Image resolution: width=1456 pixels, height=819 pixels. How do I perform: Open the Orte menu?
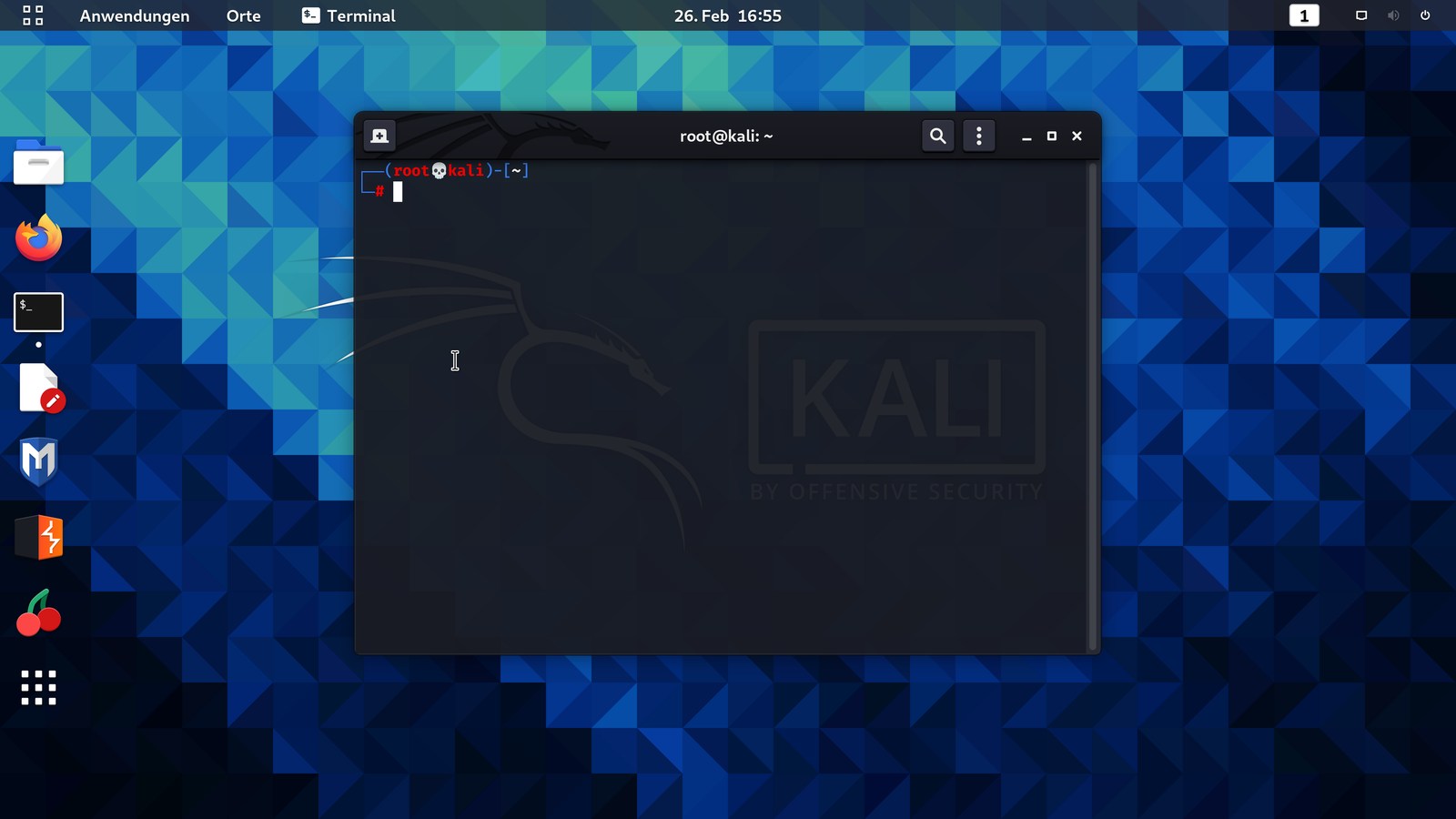point(243,15)
